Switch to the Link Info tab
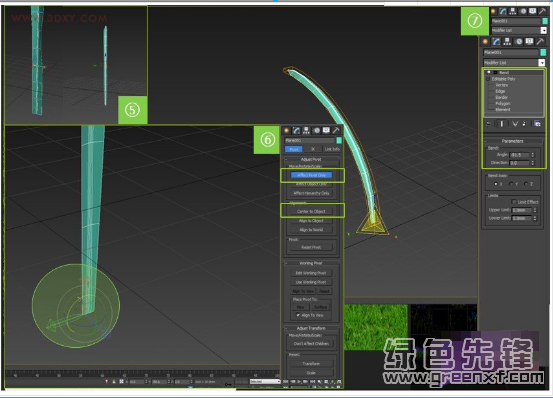The height and width of the screenshot is (398, 553). (x=332, y=149)
